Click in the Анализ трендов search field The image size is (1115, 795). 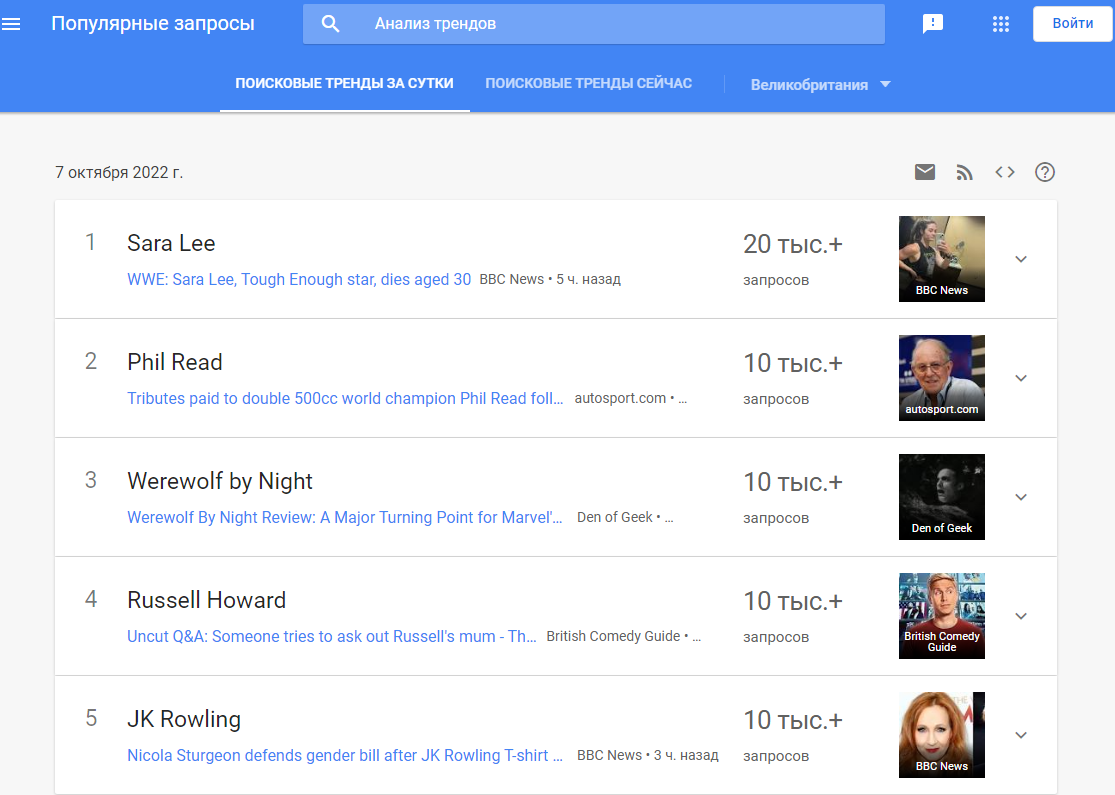coord(594,24)
